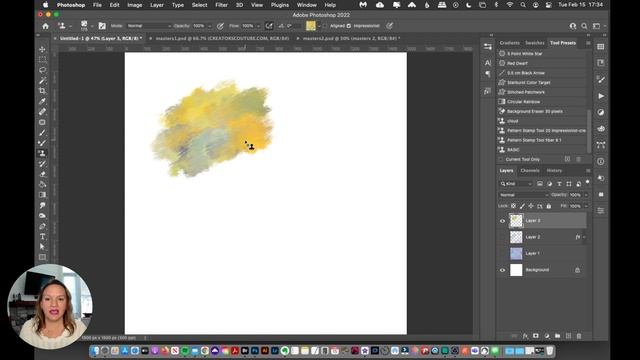Image resolution: width=640 pixels, height=360 pixels.
Task: Select Background layer thumbnail
Action: pyautogui.click(x=516, y=270)
